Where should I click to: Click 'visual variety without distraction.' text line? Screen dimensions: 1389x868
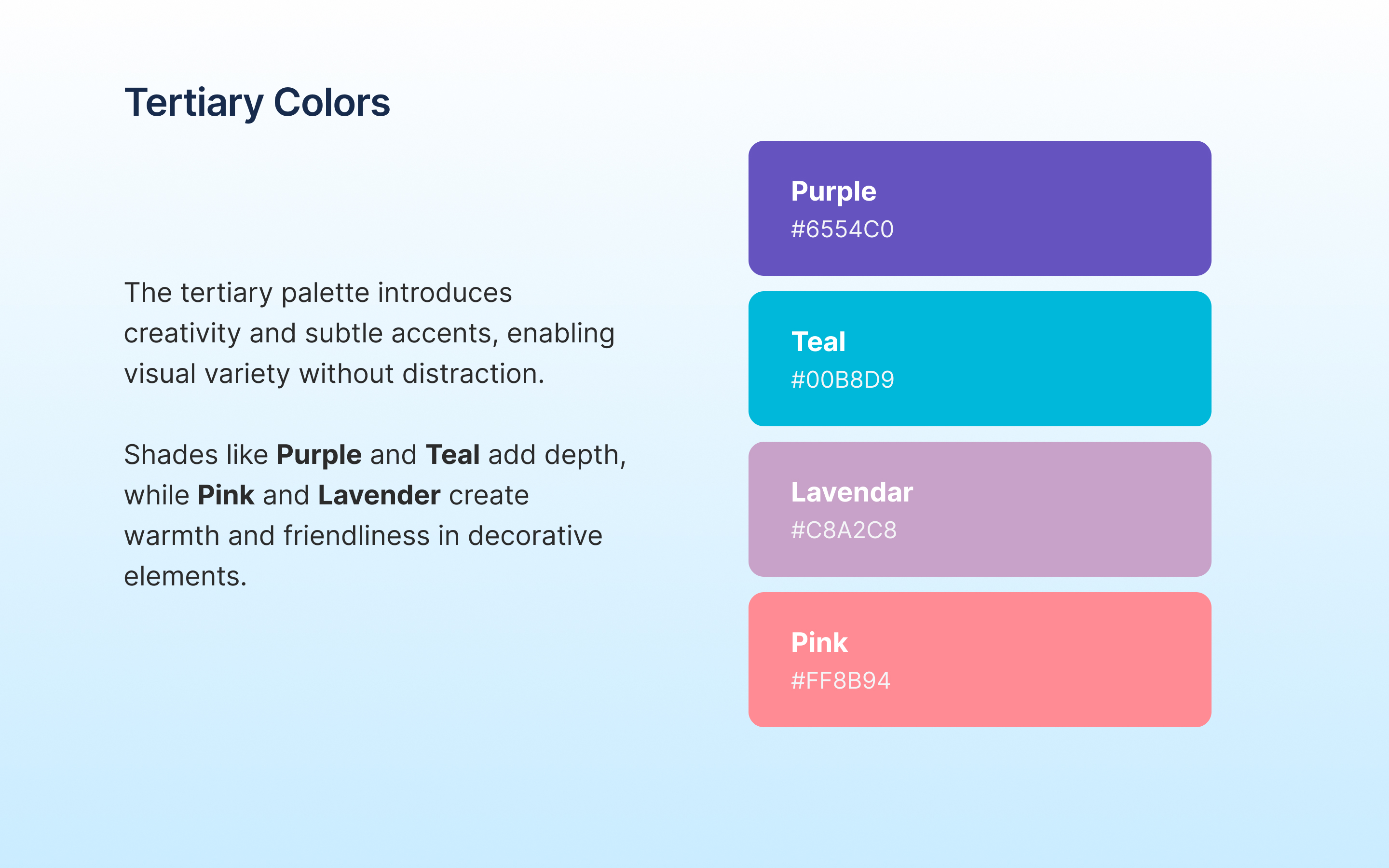pyautogui.click(x=334, y=374)
